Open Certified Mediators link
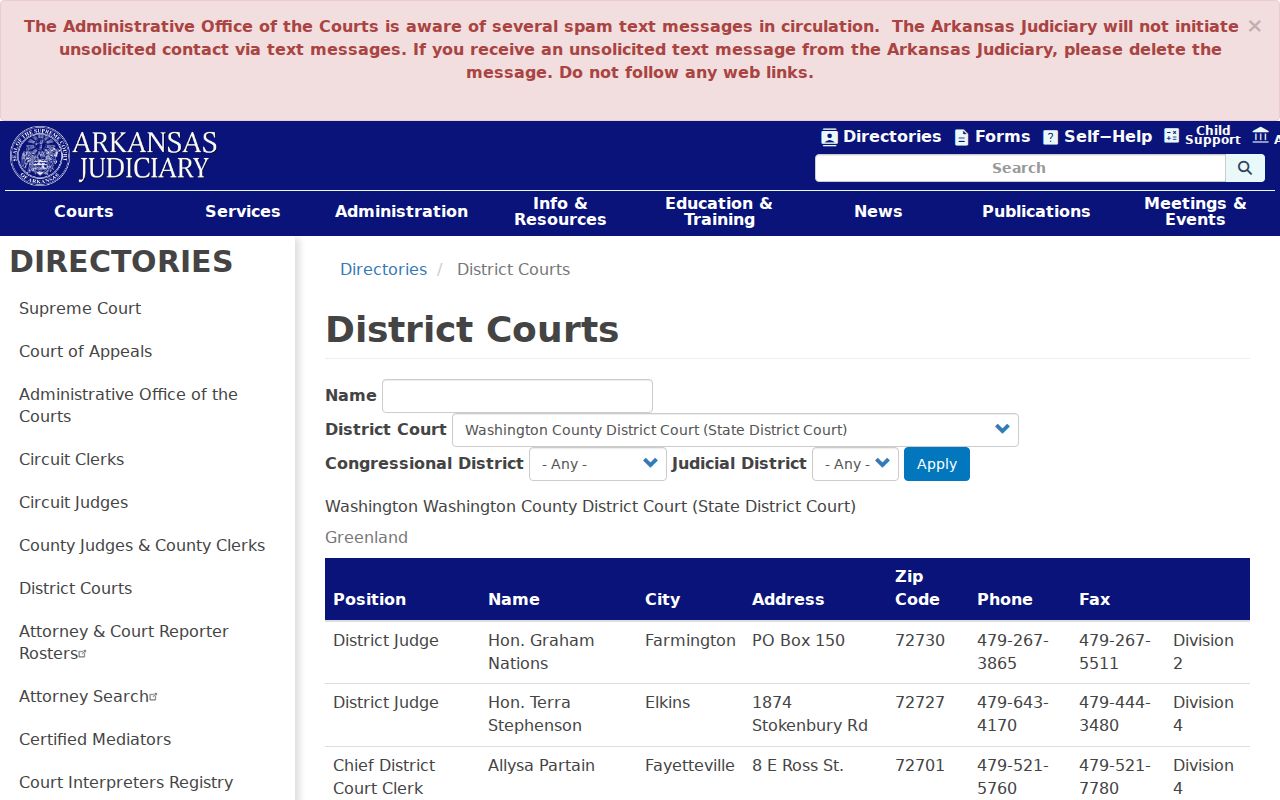 [95, 739]
